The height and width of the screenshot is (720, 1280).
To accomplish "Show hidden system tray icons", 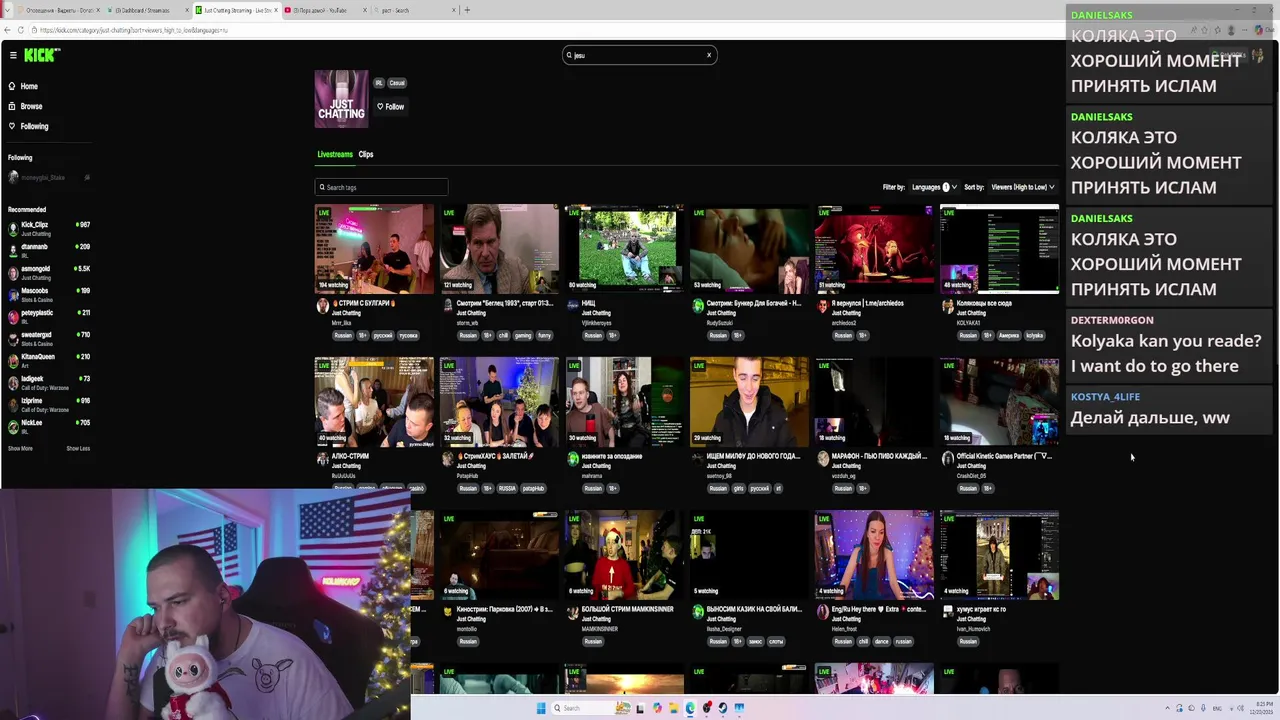I will tap(1169, 708).
